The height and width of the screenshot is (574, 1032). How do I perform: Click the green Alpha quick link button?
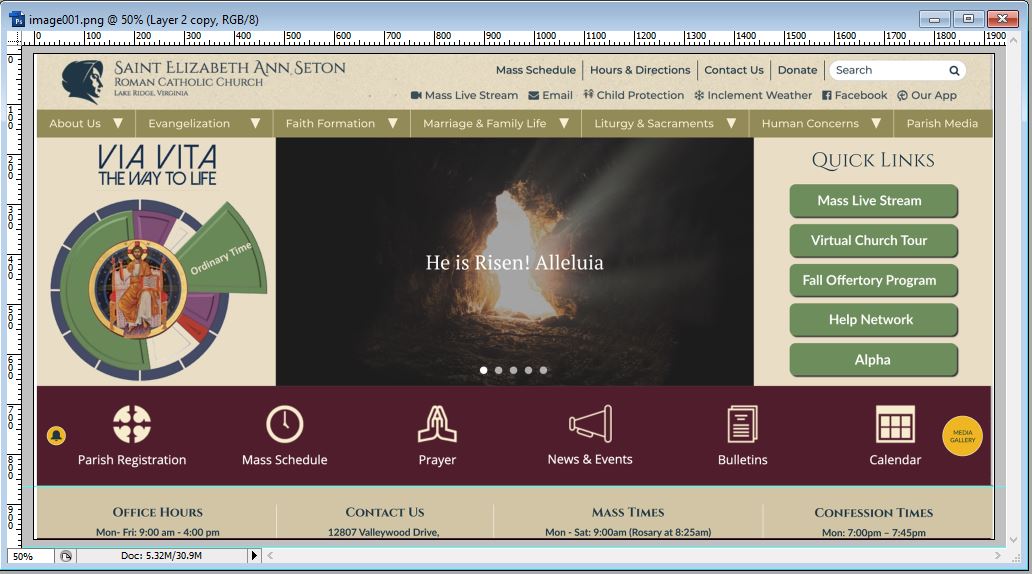tap(872, 360)
